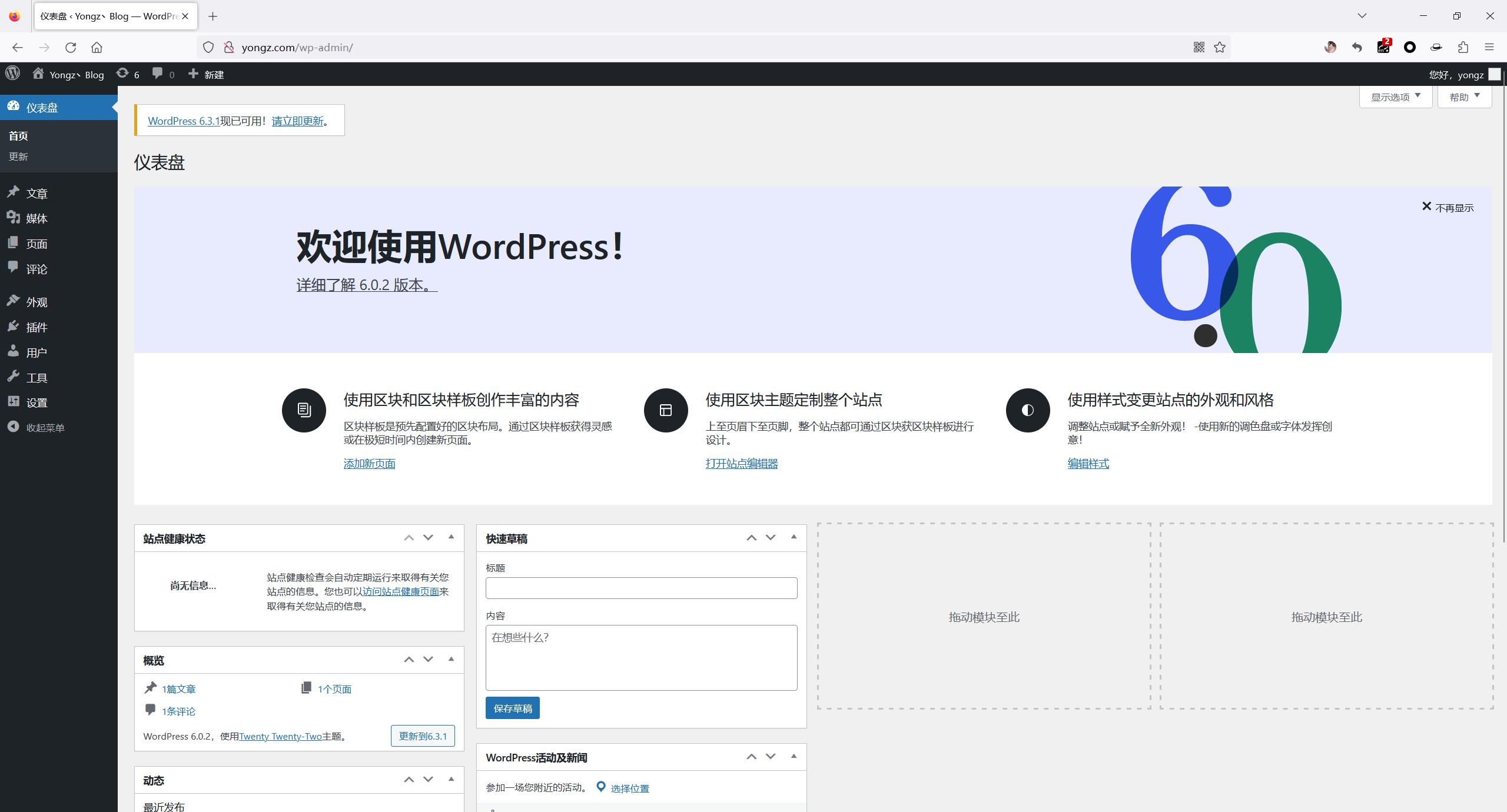Click the 添加新页面 link
Viewport: 1507px width, 812px height.
370,464
